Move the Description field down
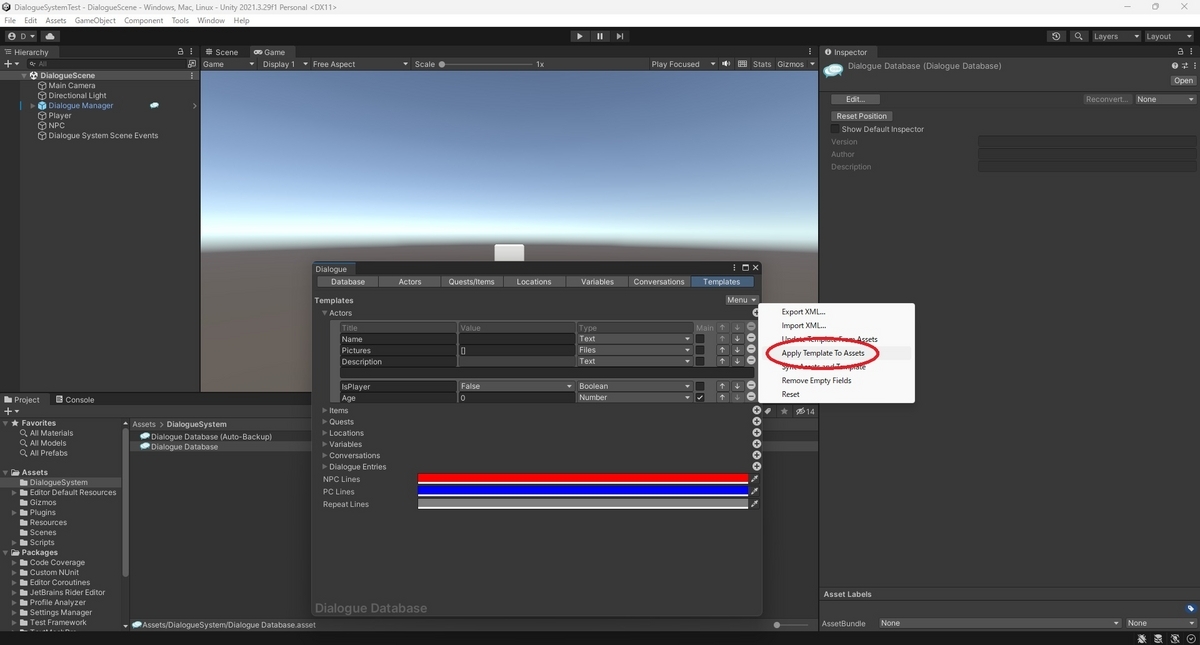The image size is (1200, 645). tap(737, 361)
